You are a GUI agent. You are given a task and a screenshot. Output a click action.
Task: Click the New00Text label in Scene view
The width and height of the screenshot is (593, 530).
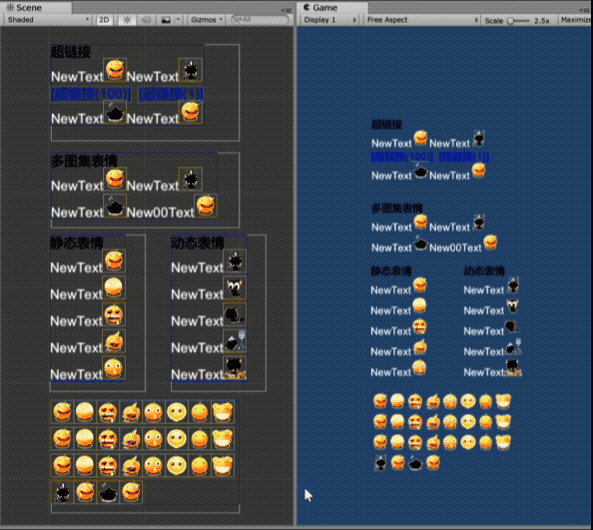[160, 213]
